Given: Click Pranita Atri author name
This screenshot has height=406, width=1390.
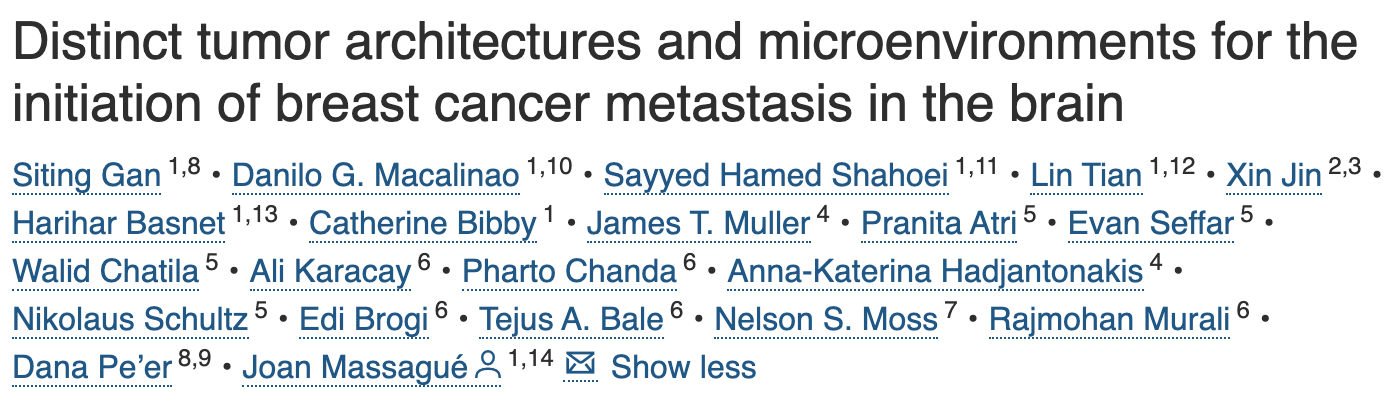Looking at the screenshot, I should click(940, 223).
